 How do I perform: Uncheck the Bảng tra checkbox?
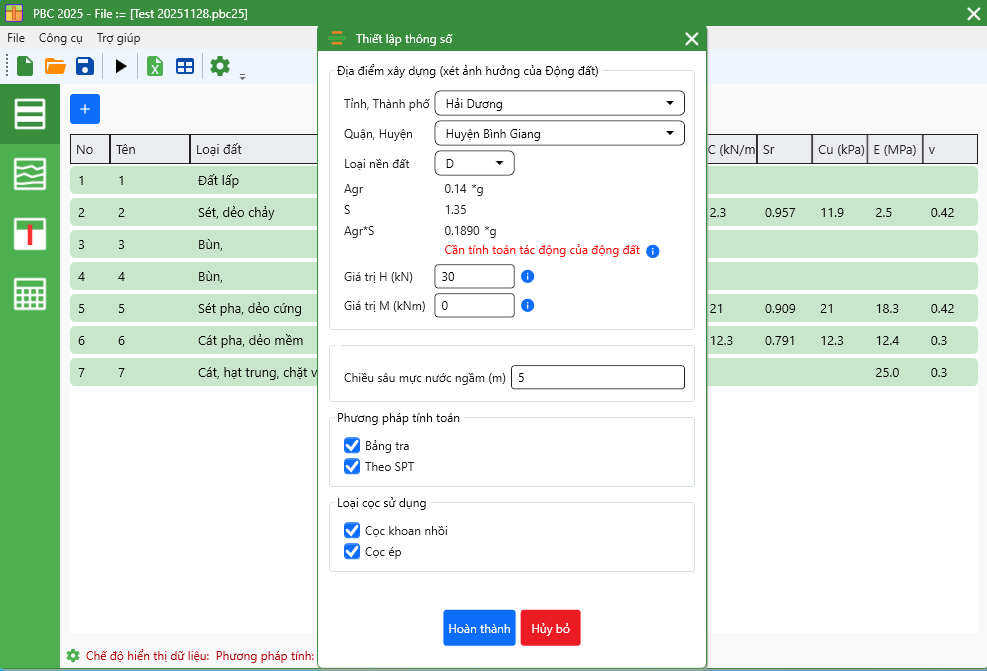[352, 446]
